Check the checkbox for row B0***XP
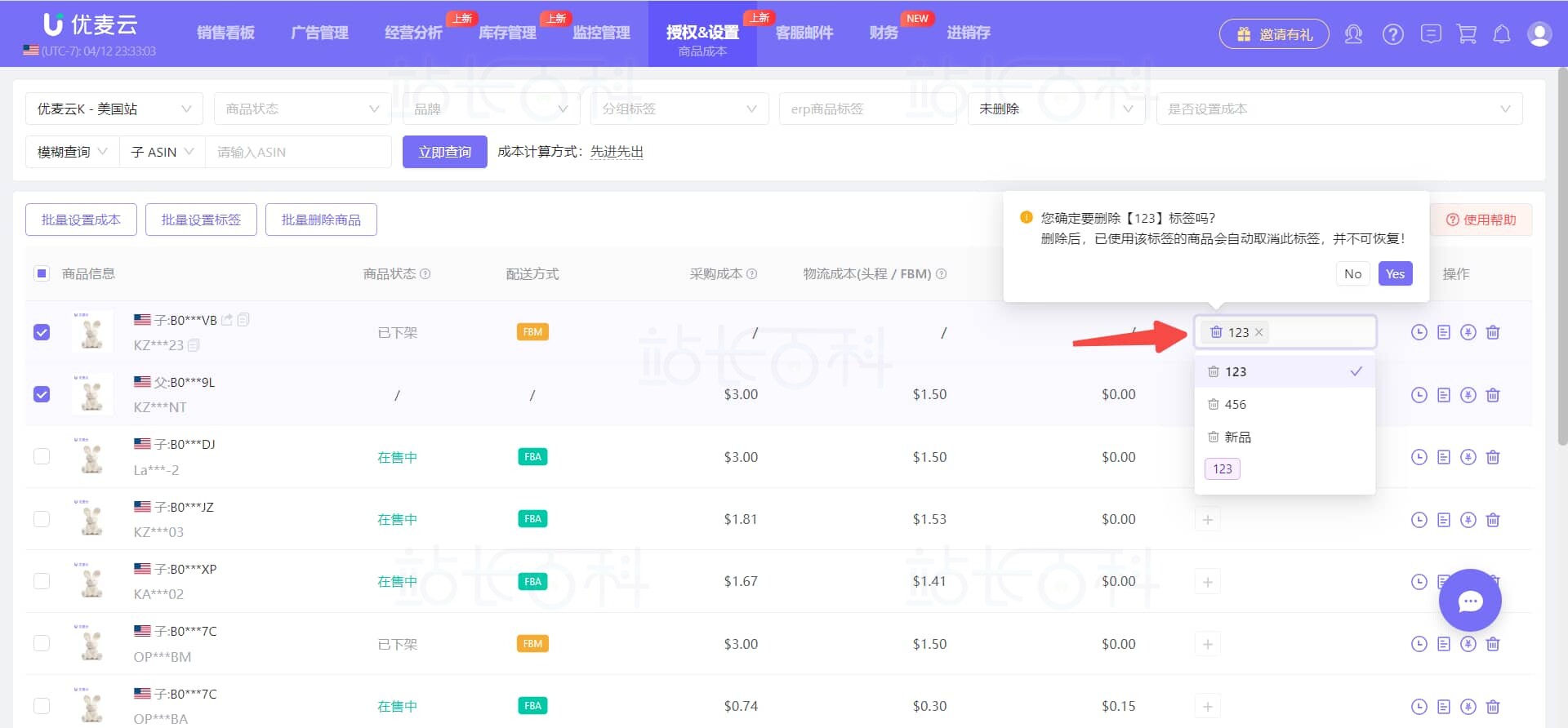 point(42,581)
